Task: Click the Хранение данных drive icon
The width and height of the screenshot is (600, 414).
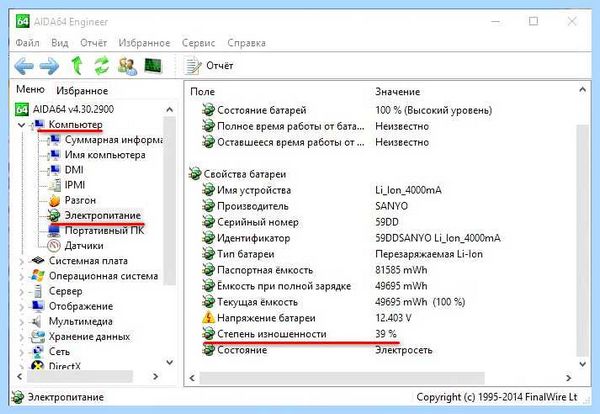Action: tap(38, 337)
